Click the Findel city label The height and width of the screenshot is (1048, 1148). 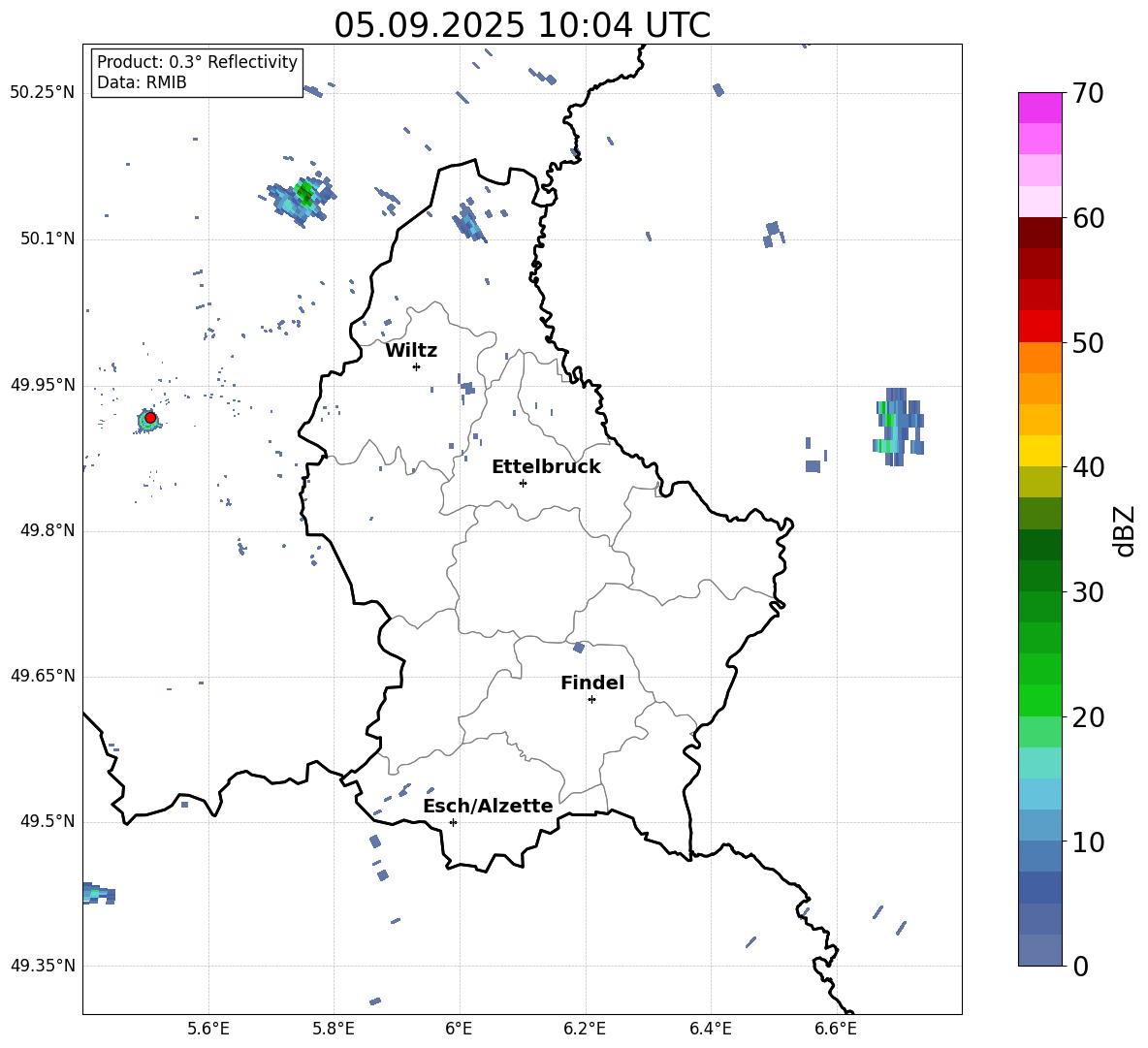592,683
